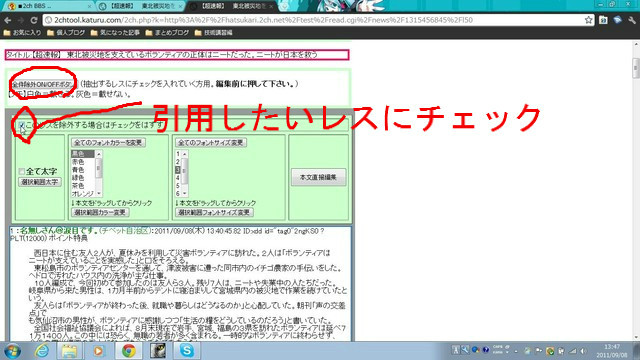Viewport: 640px width, 360px height.
Task: Click the browser address bar URL
Action: pyautogui.click(x=263, y=20)
